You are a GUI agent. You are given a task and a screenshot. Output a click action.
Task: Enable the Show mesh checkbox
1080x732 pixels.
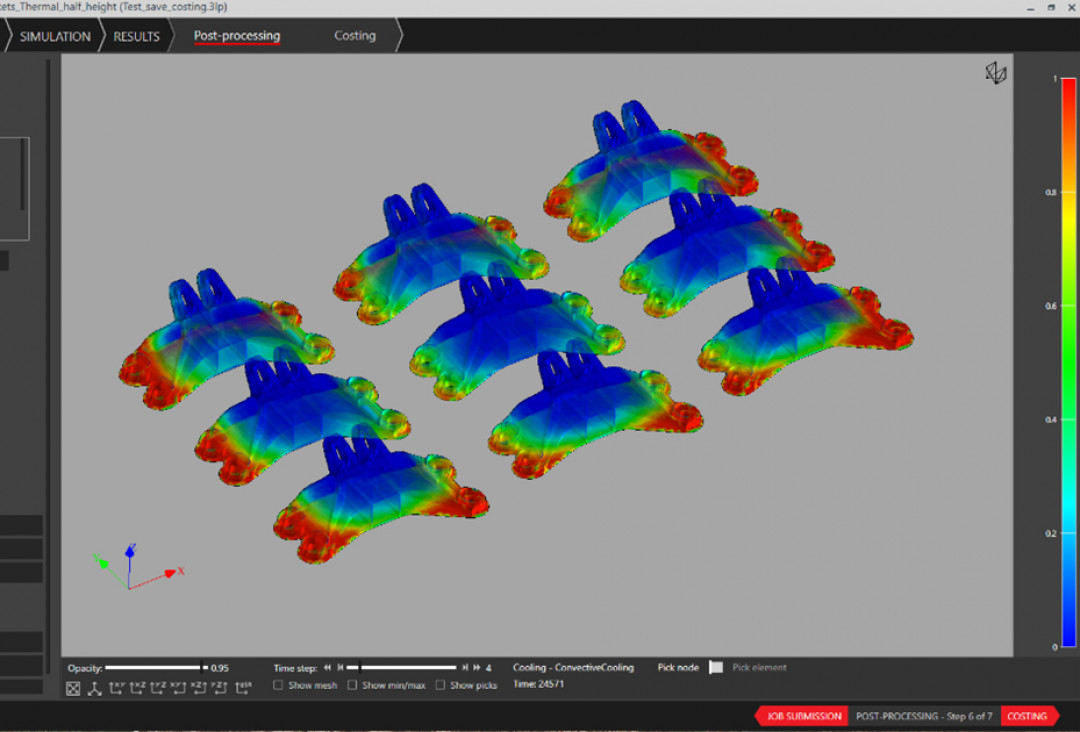[x=278, y=685]
